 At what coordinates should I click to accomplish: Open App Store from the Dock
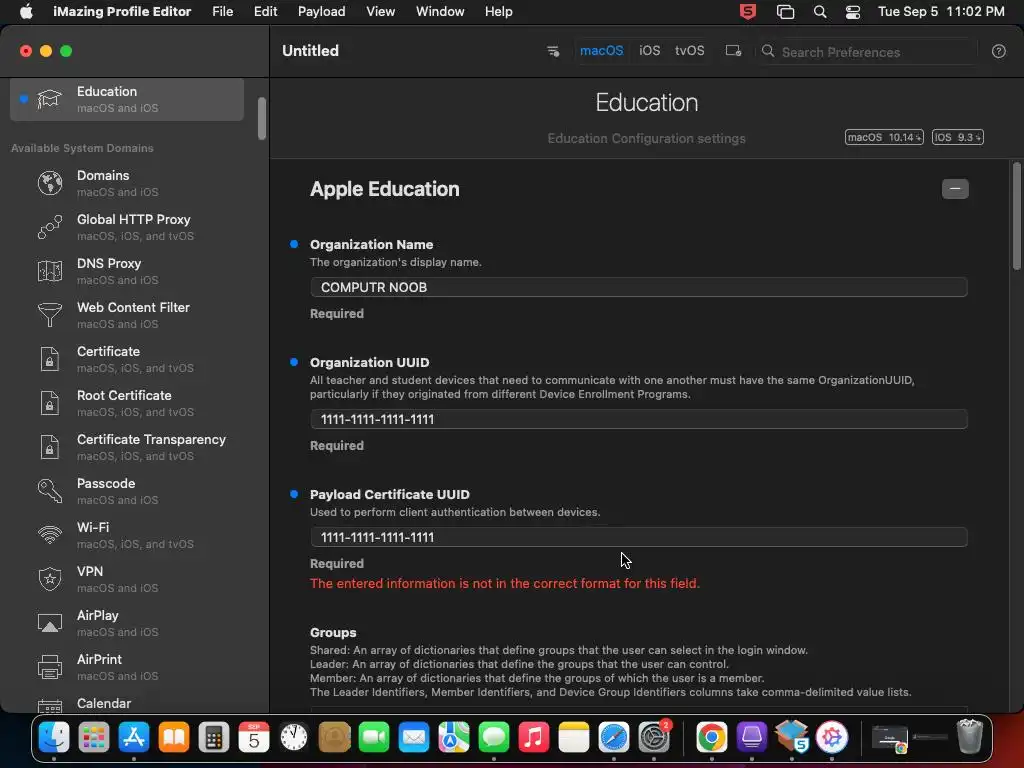(x=134, y=737)
